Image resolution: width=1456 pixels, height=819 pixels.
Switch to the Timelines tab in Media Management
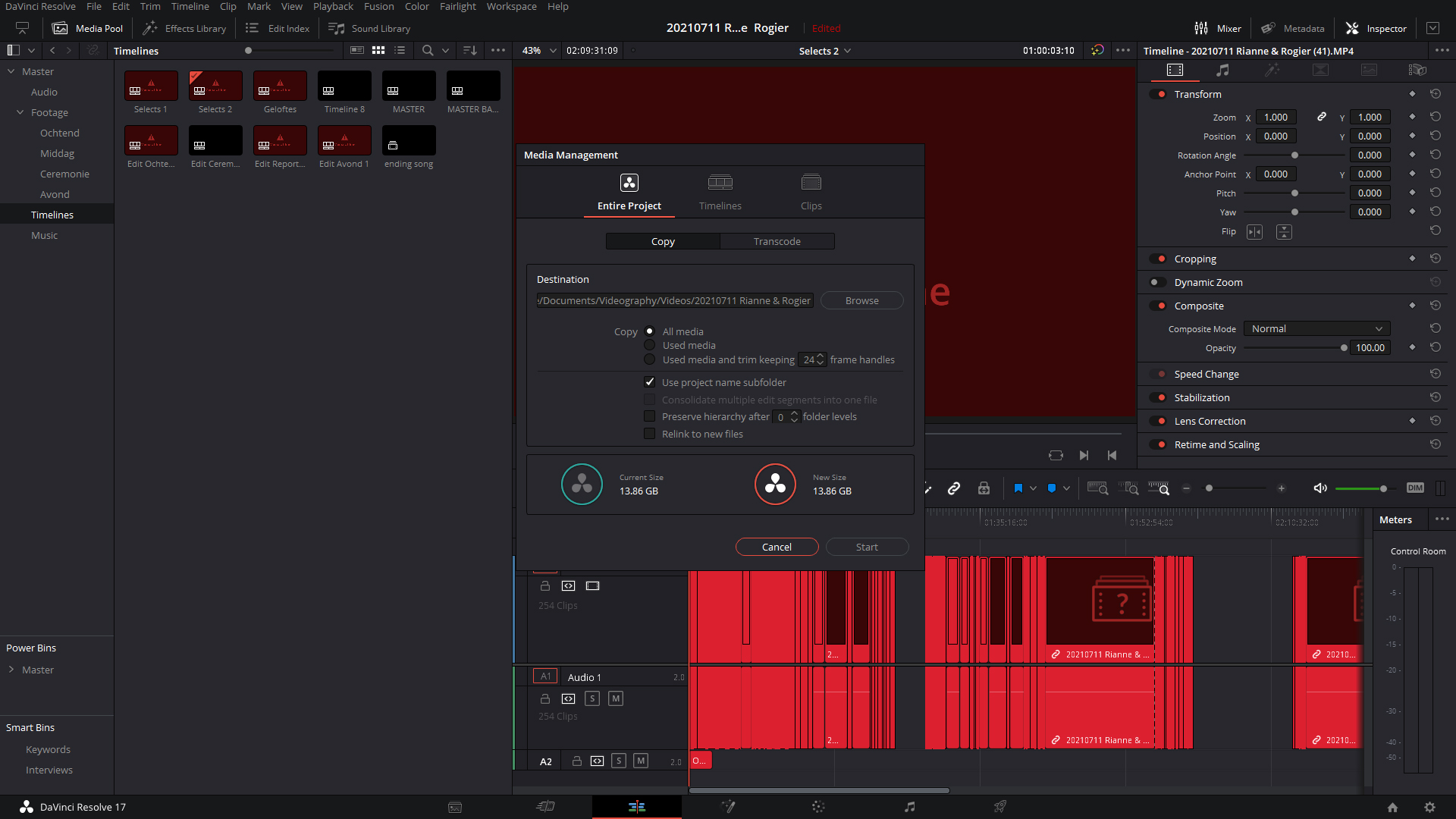coord(720,193)
